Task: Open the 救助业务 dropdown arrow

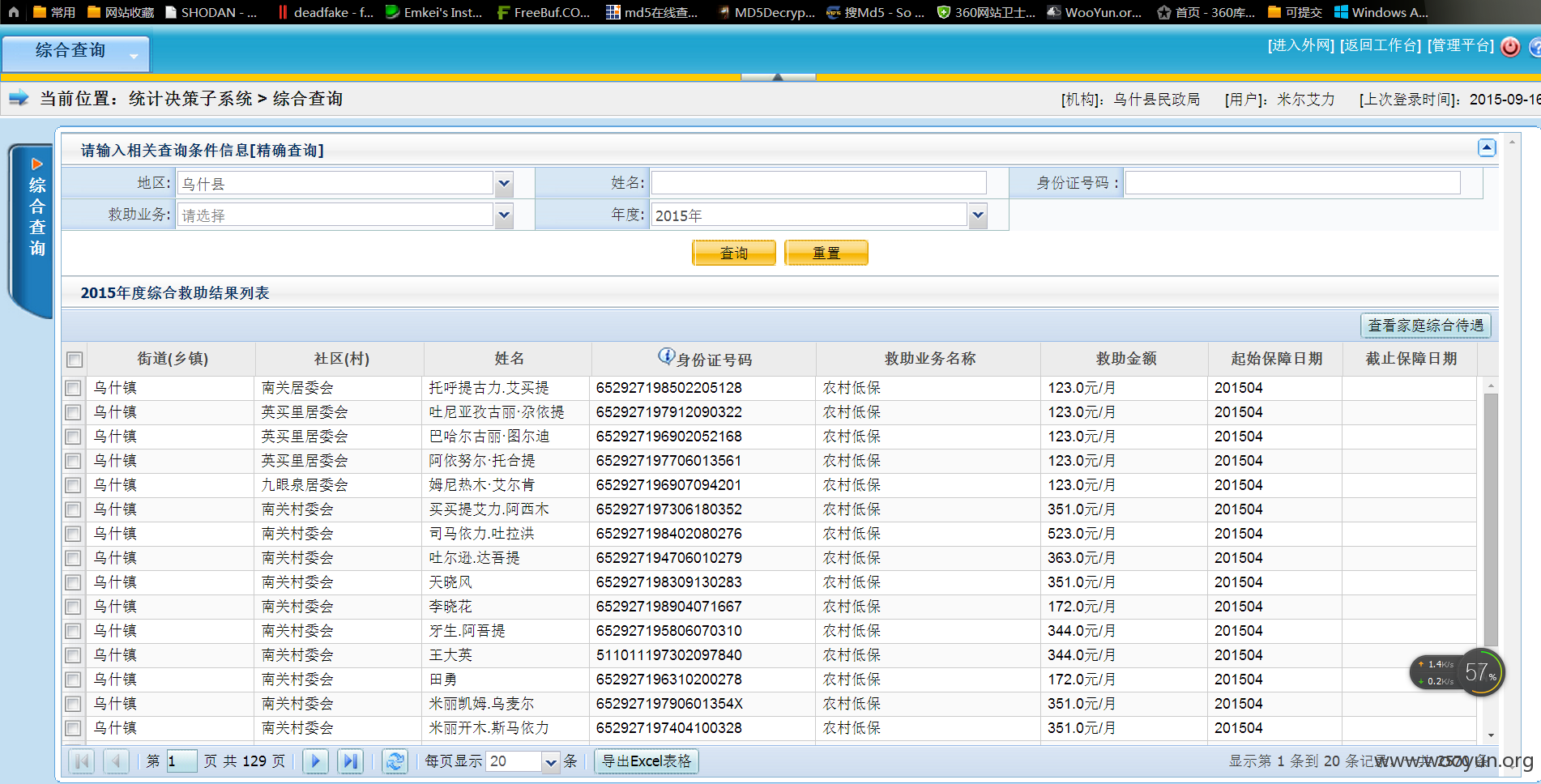Action: [x=504, y=215]
